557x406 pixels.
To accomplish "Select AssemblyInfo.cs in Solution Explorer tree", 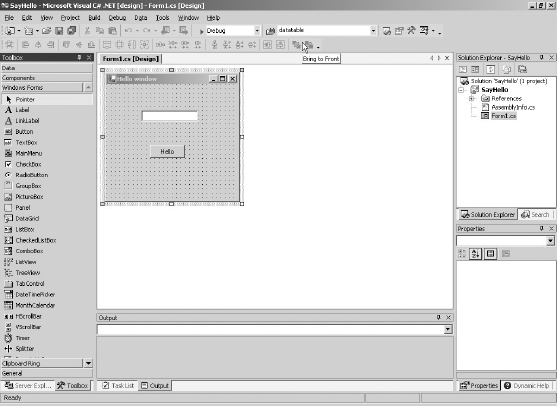I will pyautogui.click(x=513, y=107).
